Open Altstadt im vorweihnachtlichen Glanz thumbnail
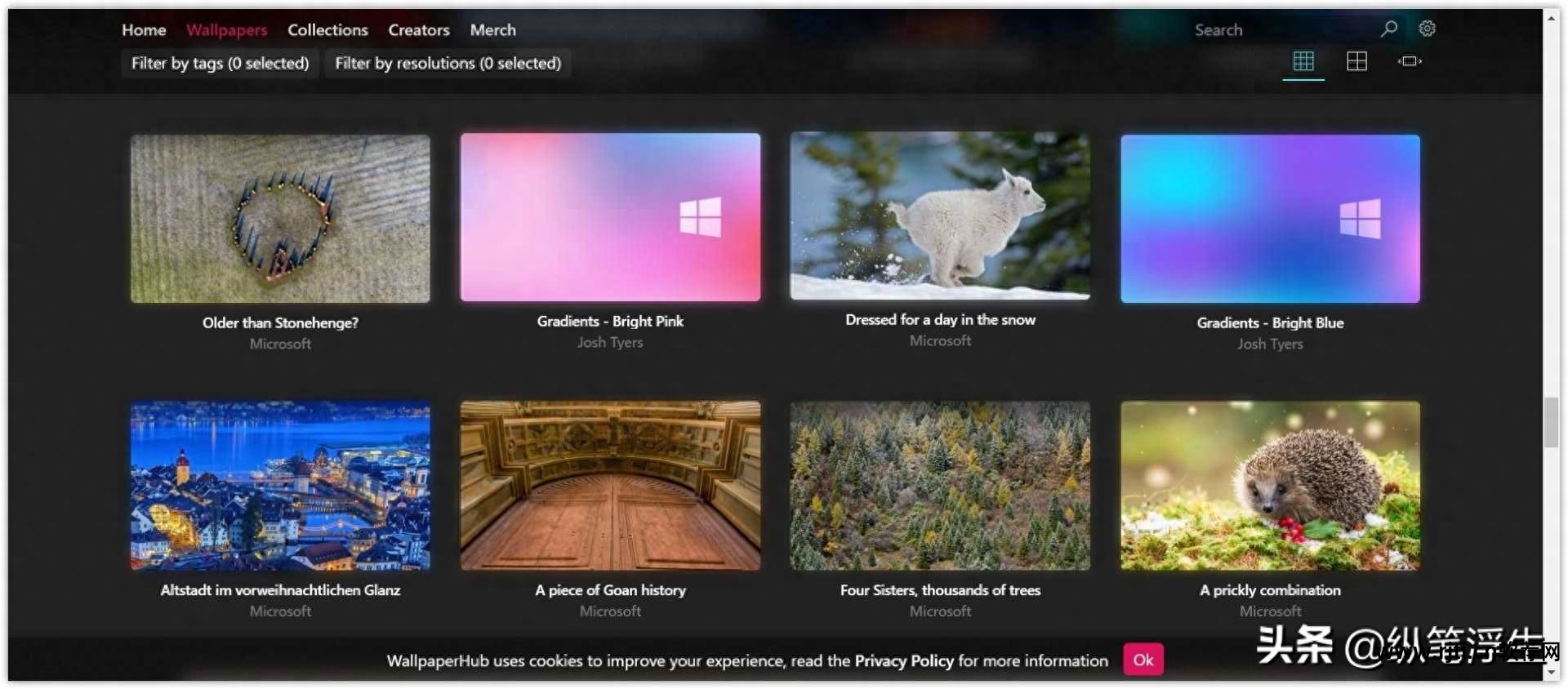Viewport: 1568px width, 689px height. point(280,486)
